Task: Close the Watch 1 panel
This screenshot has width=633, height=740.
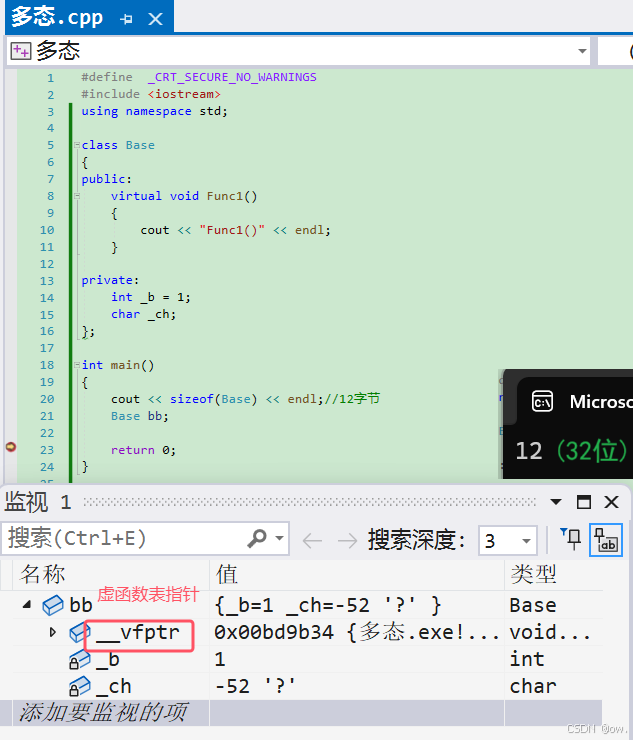Action: [612, 502]
